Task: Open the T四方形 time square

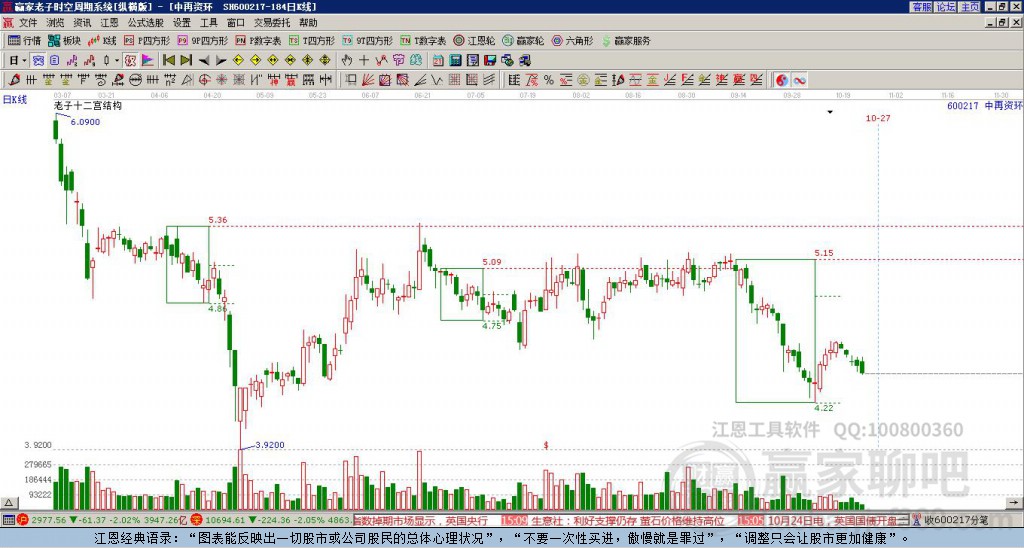Action: click(x=312, y=40)
